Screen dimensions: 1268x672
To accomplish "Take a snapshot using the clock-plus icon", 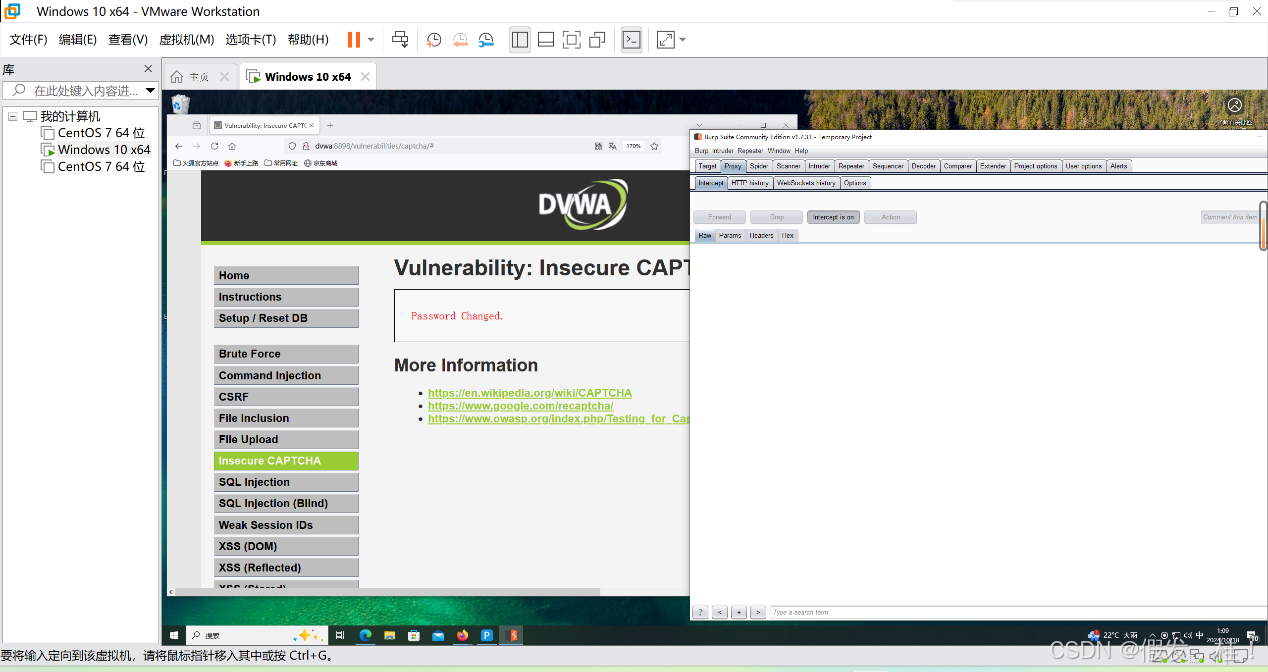I will tap(433, 40).
